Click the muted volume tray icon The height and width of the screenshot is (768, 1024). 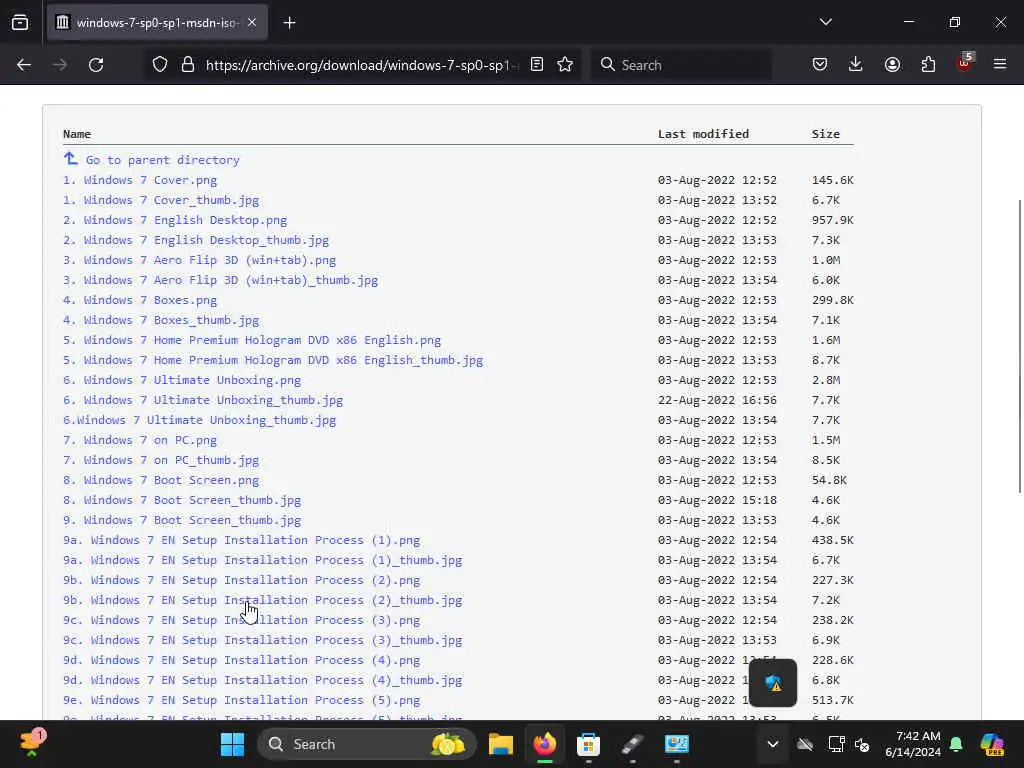[x=862, y=744]
